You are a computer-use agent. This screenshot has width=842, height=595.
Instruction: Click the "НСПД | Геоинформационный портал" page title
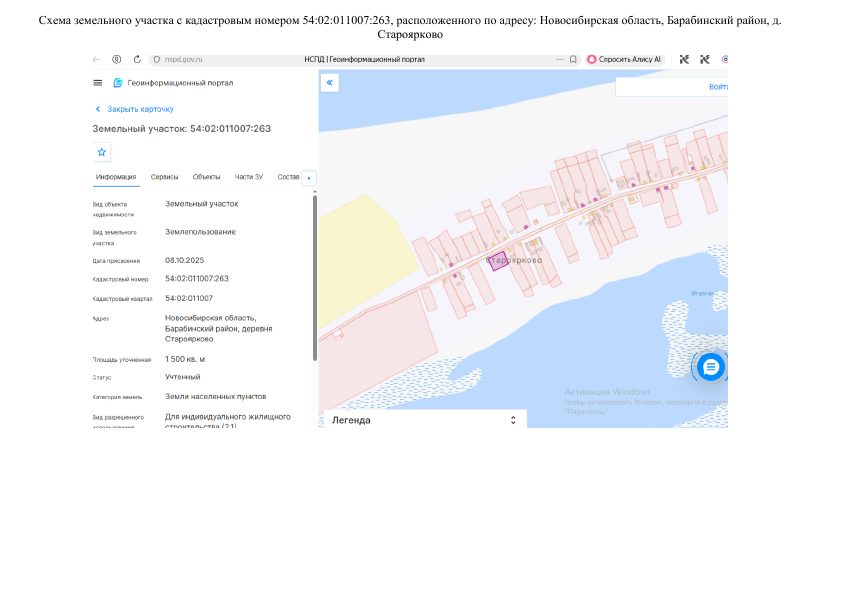pos(364,60)
